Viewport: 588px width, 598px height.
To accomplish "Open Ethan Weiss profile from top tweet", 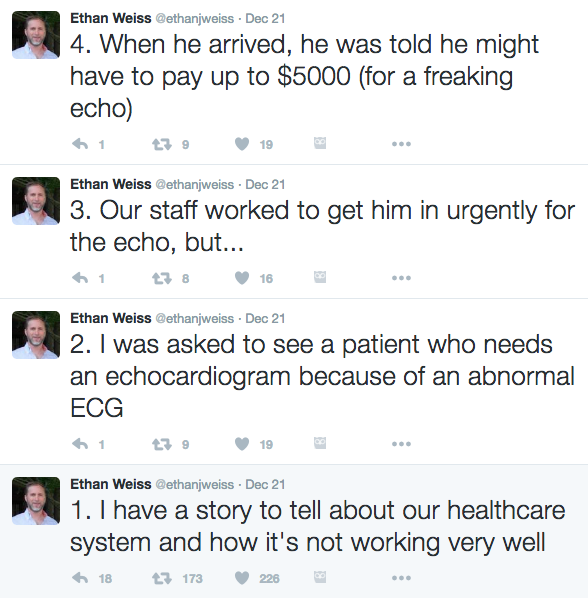I will coord(111,18).
